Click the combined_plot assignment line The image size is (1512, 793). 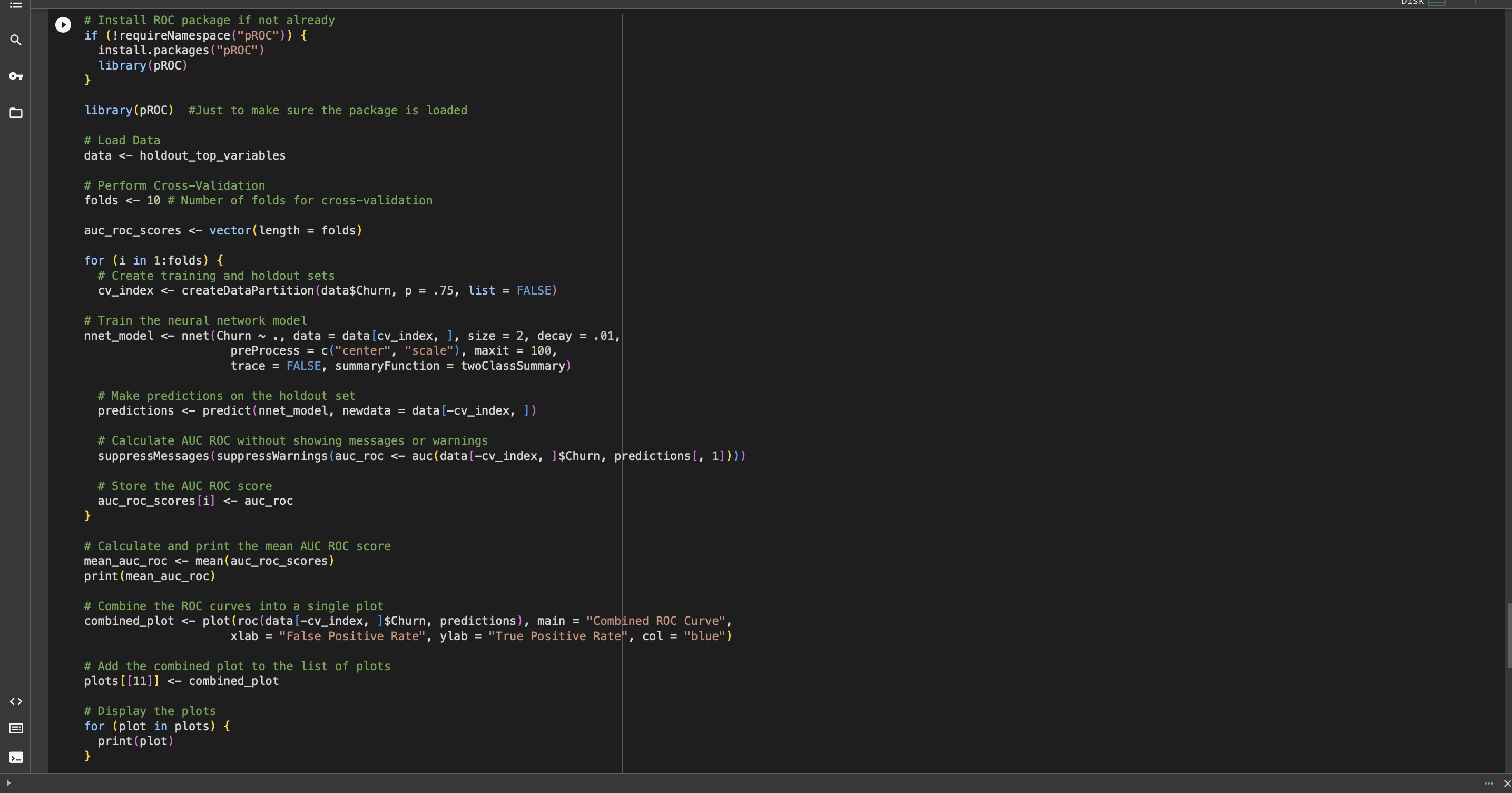coord(407,621)
